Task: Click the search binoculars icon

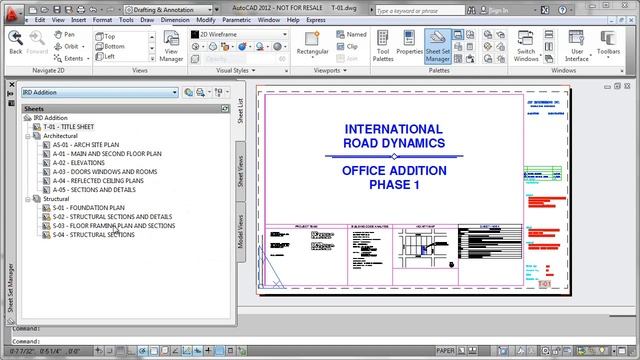Action: pos(471,10)
